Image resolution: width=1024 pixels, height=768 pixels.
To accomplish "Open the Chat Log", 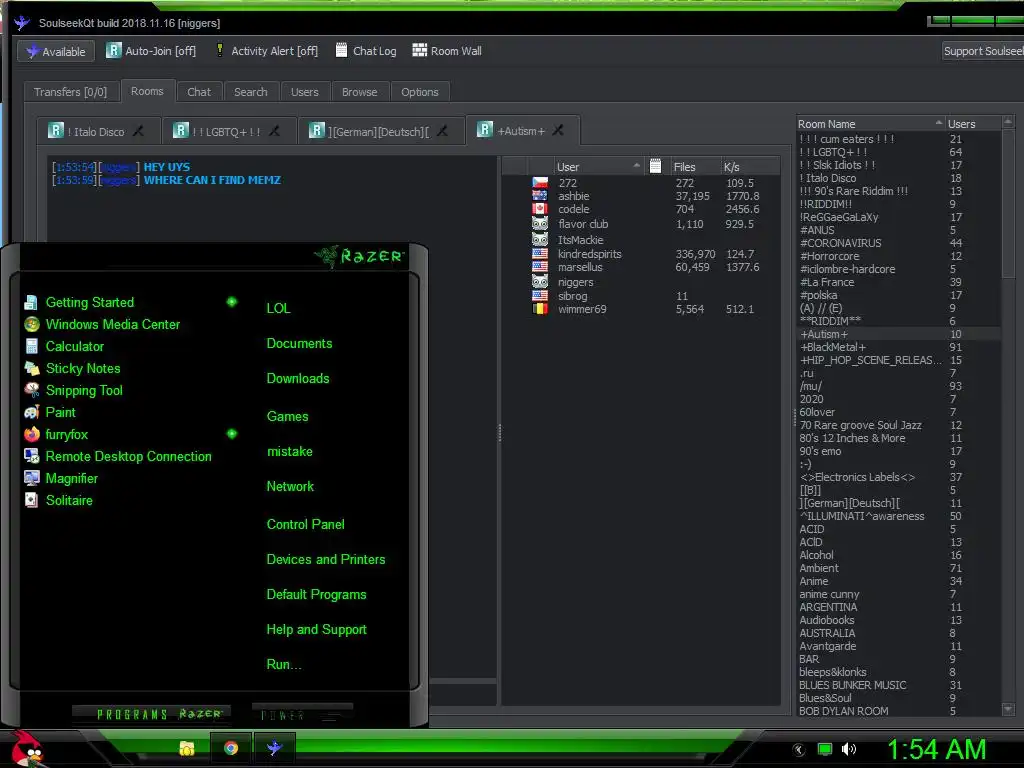I will click(x=366, y=51).
